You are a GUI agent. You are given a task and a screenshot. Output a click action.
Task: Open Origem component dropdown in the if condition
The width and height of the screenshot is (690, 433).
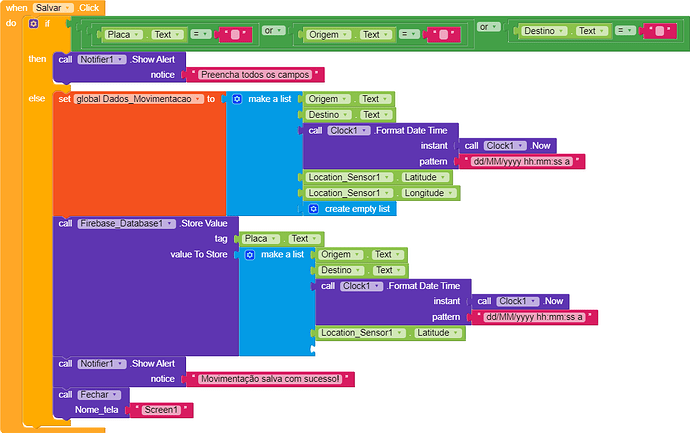(x=329, y=34)
